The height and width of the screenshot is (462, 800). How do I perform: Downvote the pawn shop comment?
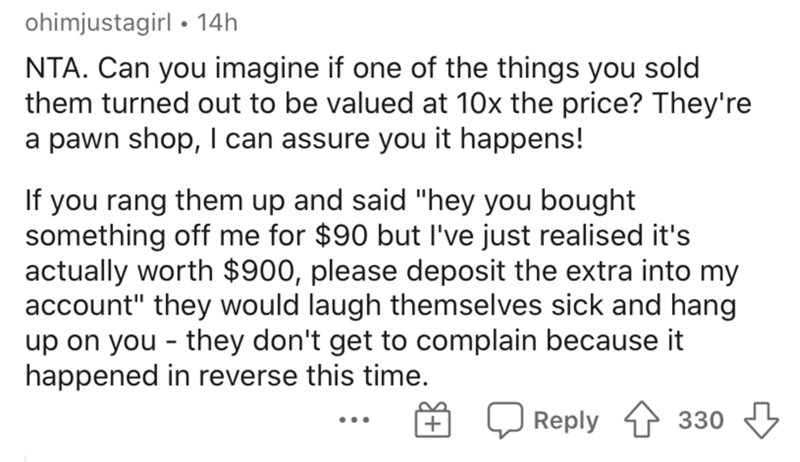[762, 421]
